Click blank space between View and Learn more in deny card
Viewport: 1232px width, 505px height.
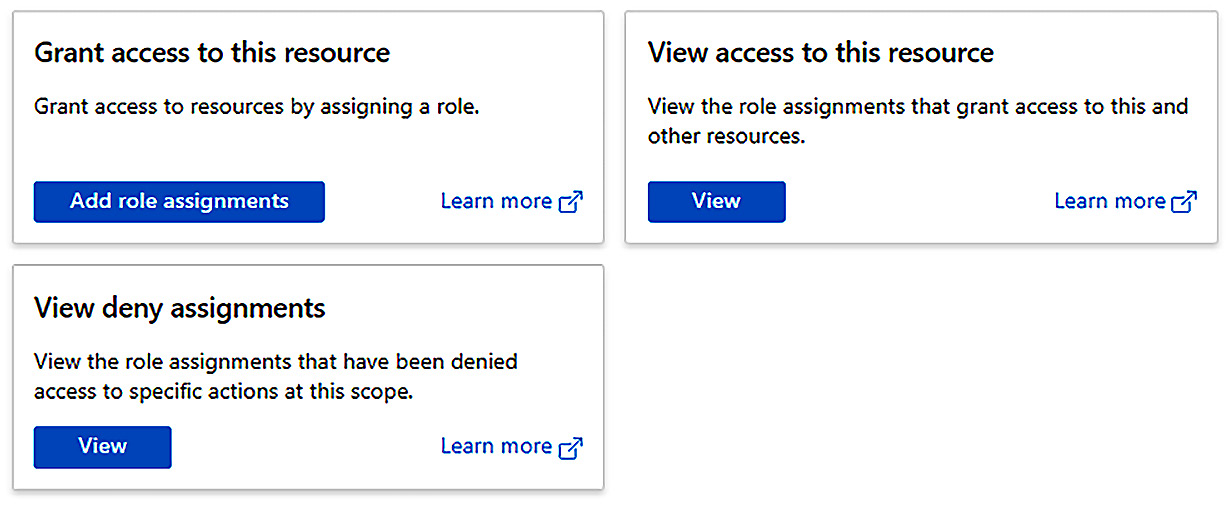tap(306, 446)
